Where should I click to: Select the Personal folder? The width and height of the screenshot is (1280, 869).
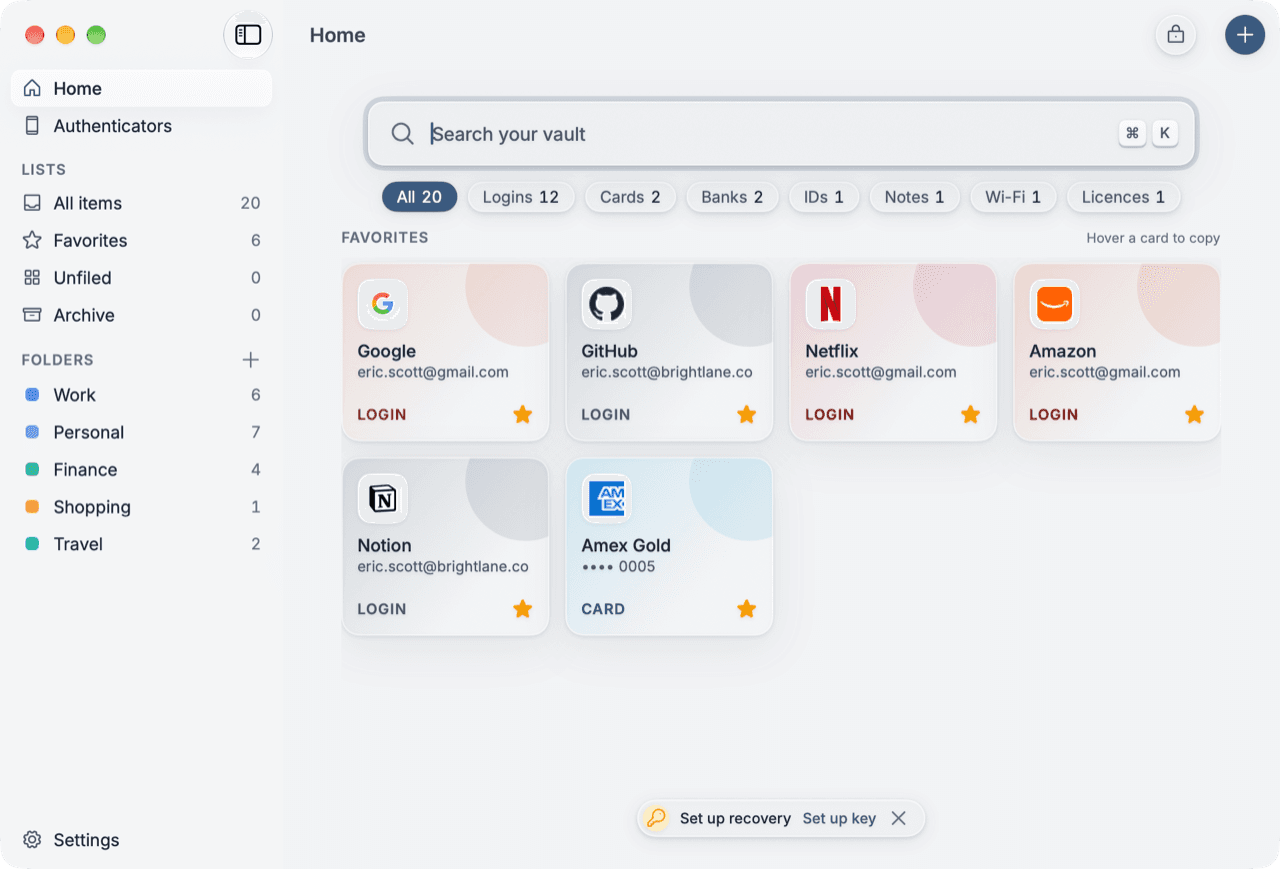click(141, 432)
